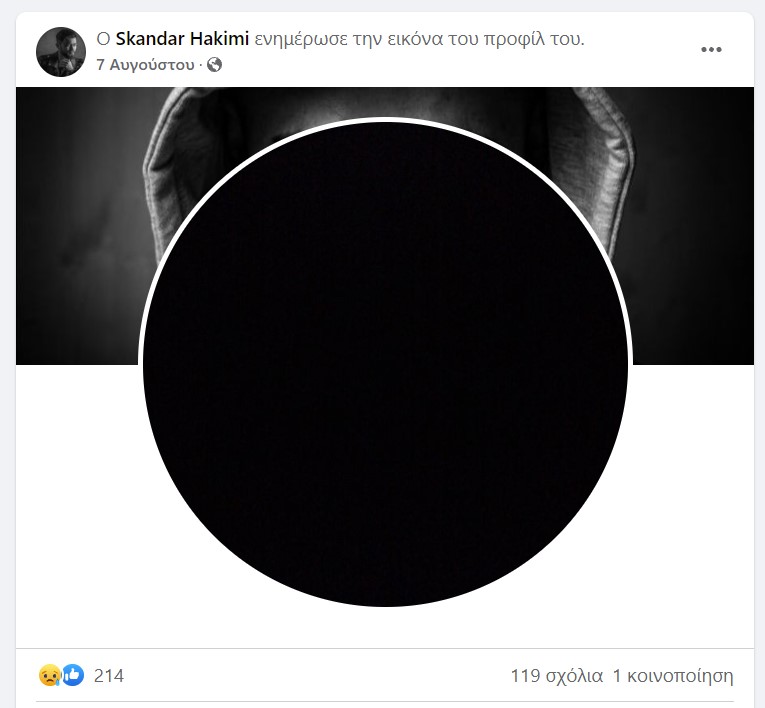765x708 pixels.
Task: View the 1 κοινοποίηση share list
Action: coord(673,676)
